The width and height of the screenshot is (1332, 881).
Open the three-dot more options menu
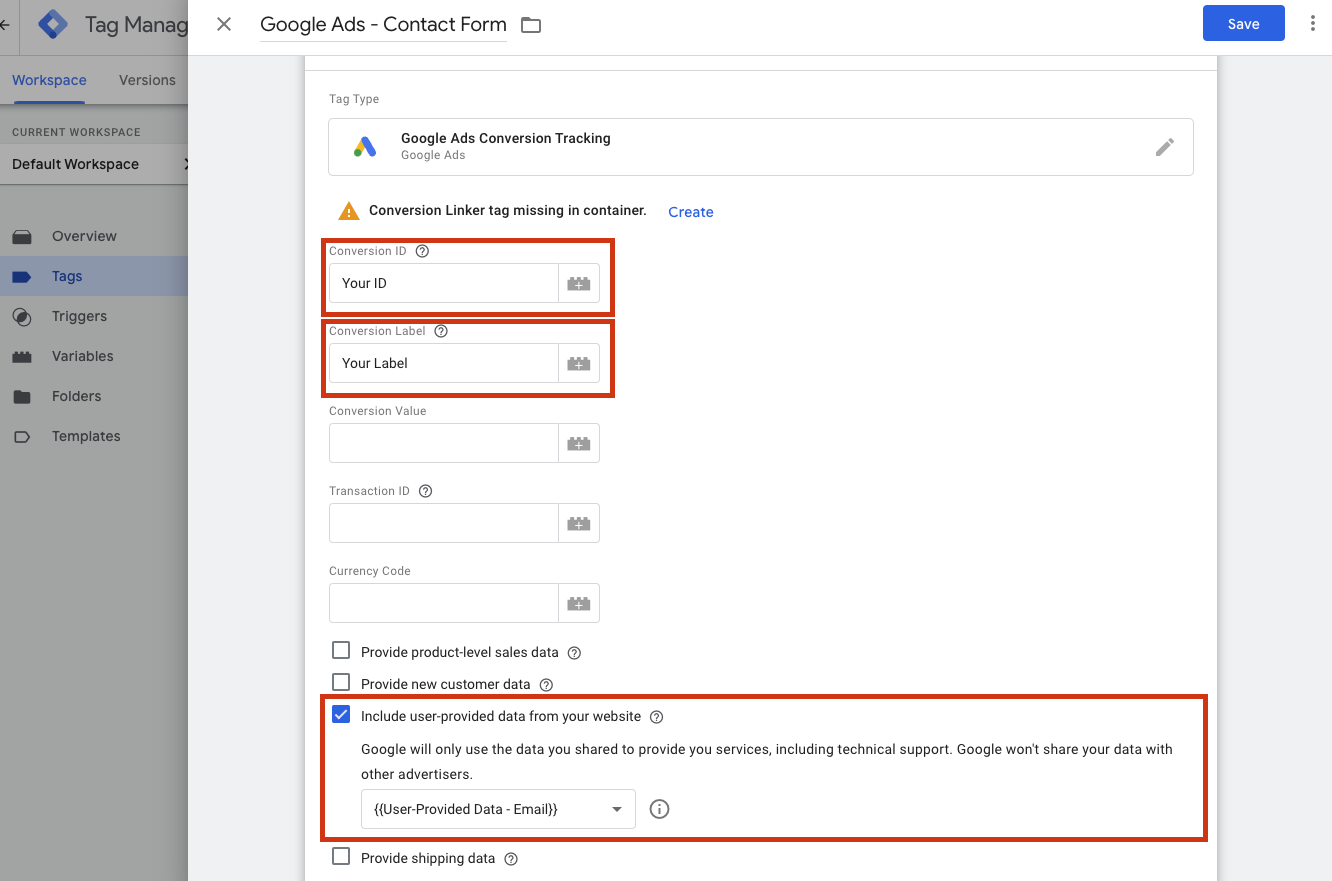coord(1312,24)
